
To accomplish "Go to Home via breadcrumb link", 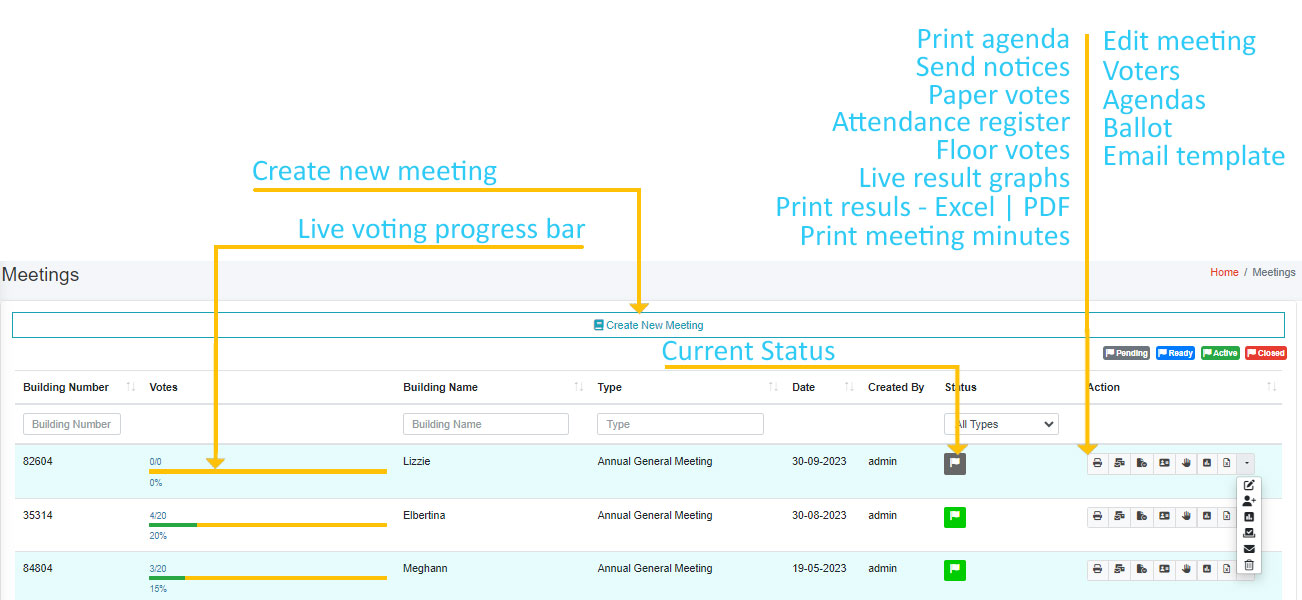I will coord(1224,272).
